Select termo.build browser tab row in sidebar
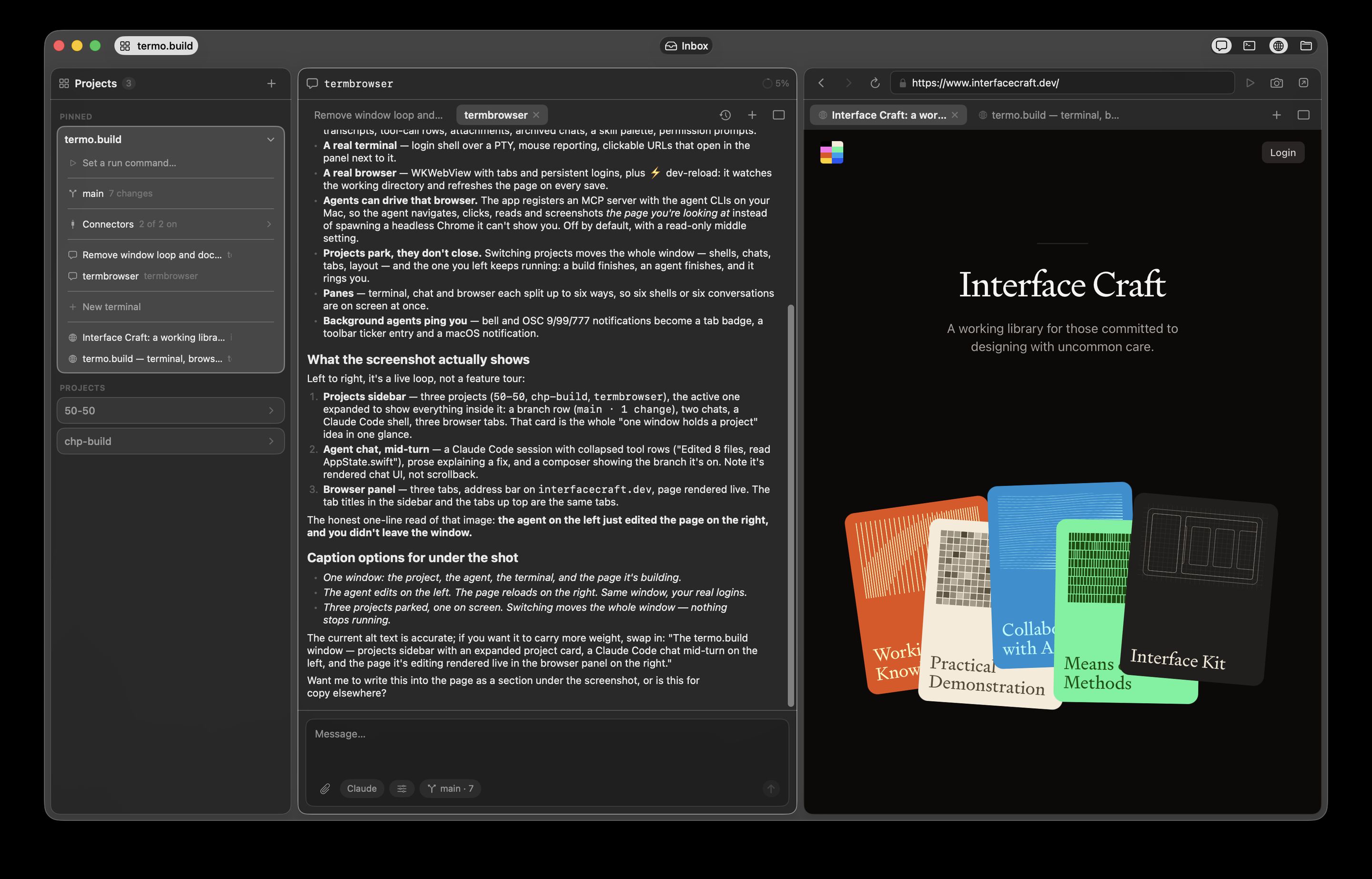The height and width of the screenshot is (879, 1372). pos(171,358)
